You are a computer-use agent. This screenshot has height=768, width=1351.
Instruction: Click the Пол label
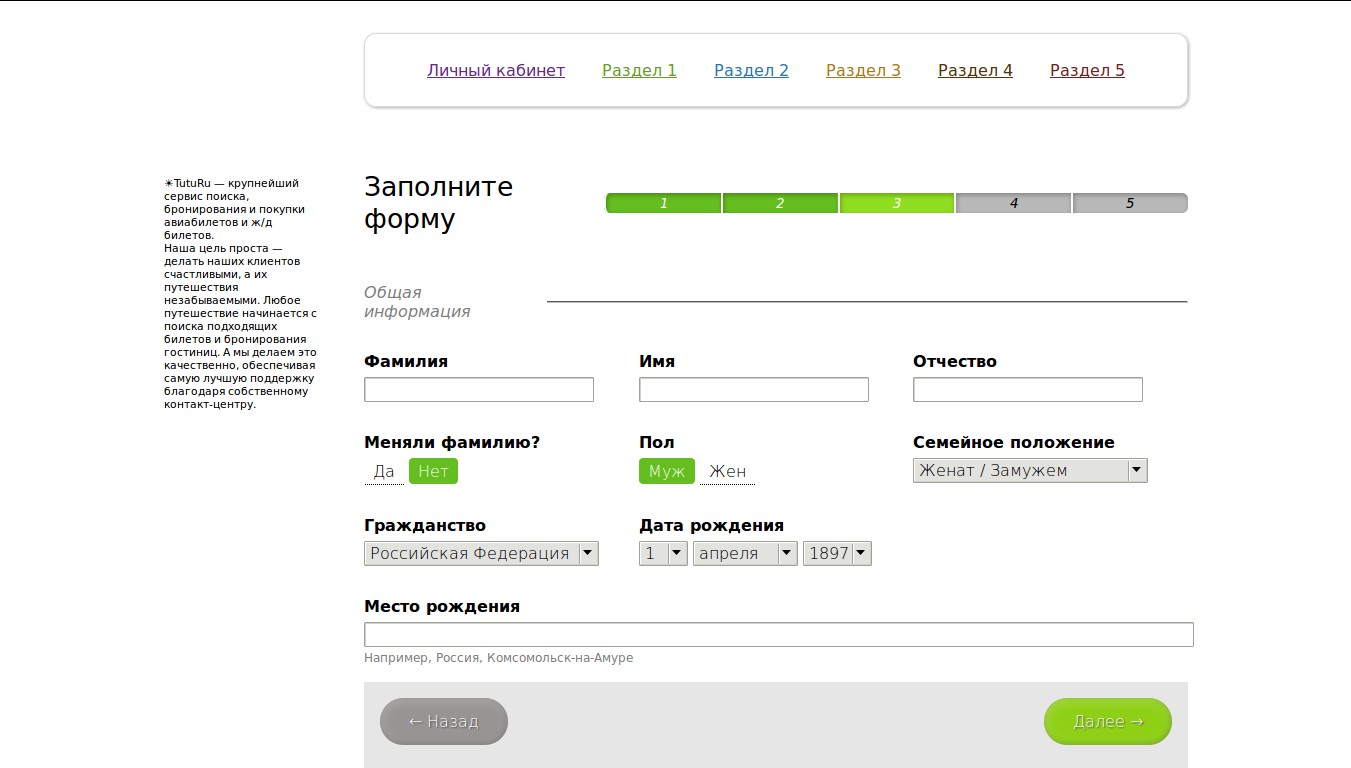pos(657,442)
